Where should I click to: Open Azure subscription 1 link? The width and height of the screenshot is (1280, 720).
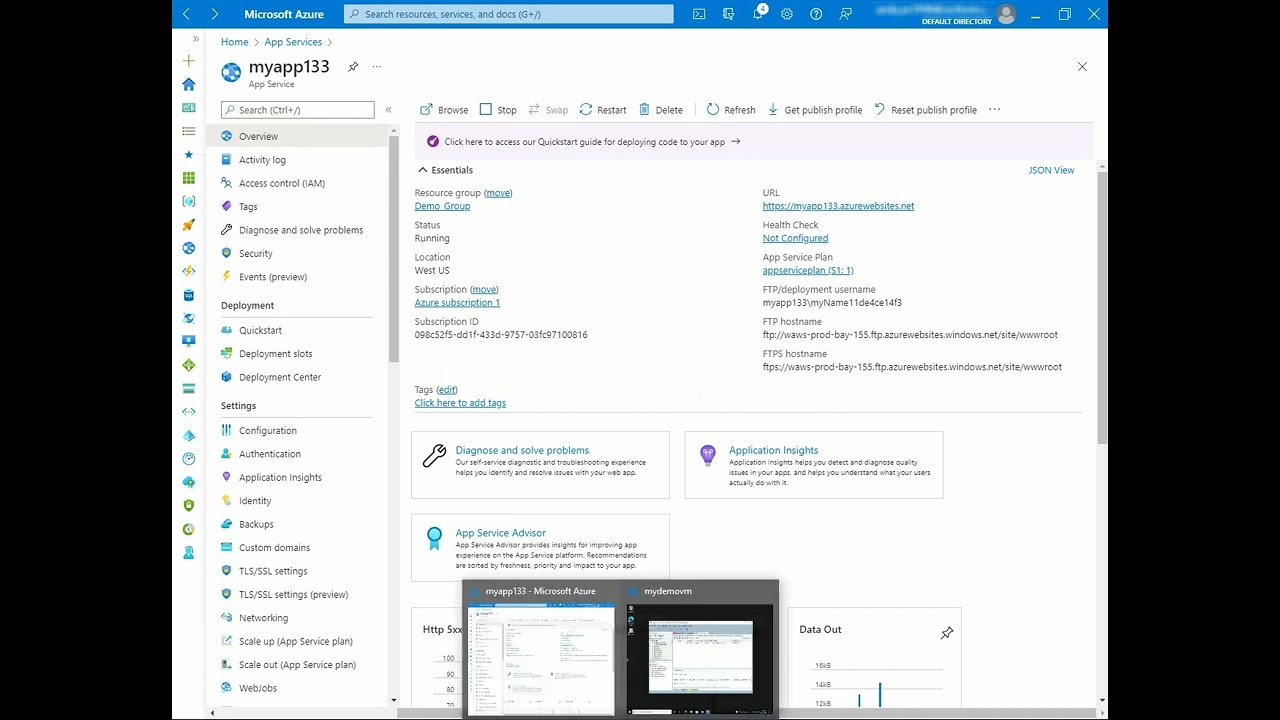(457, 303)
